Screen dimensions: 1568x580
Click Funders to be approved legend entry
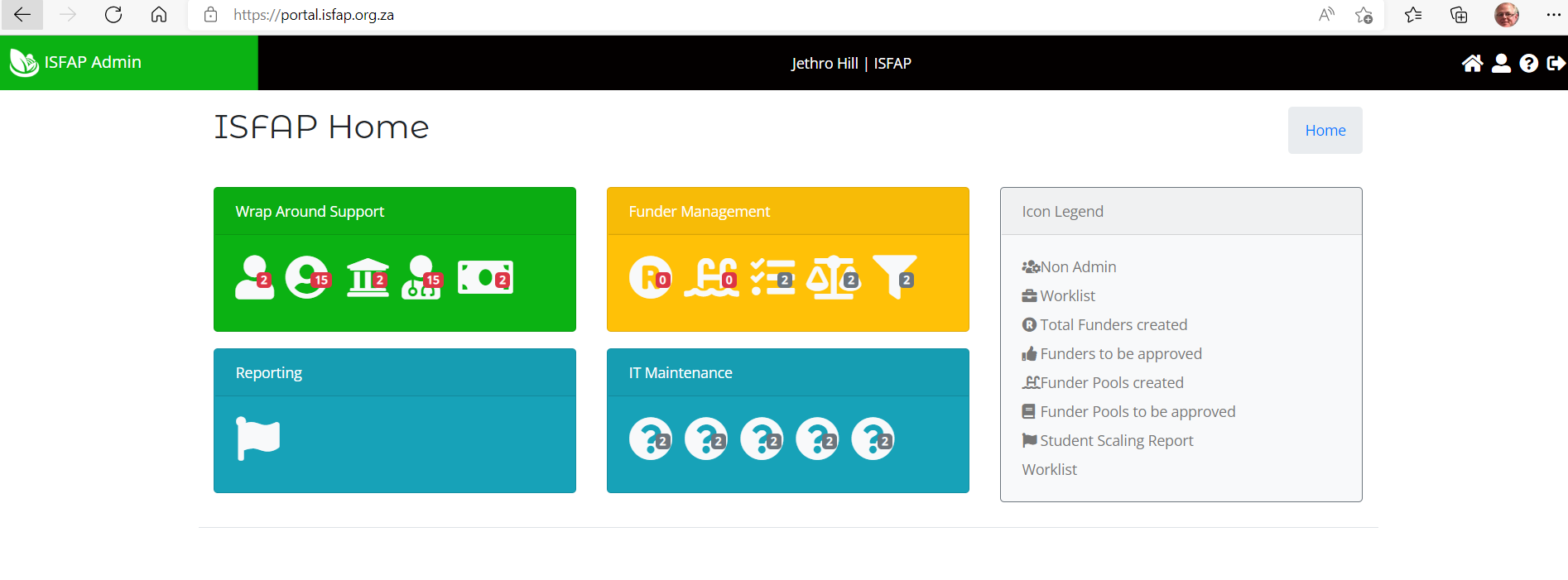point(1112,354)
